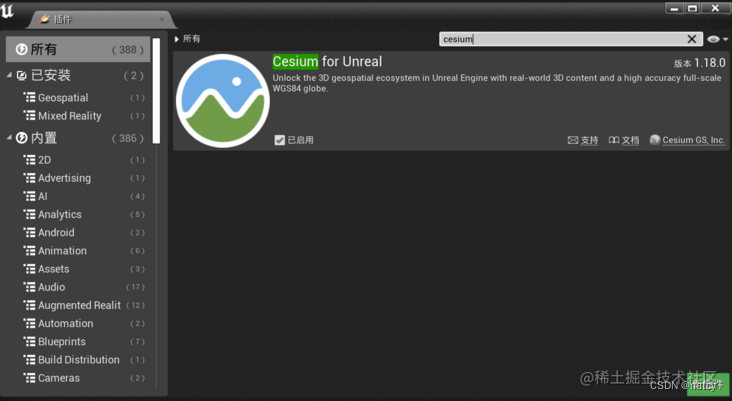Click the Augmented Reality list icon
The image size is (732, 401).
point(29,305)
